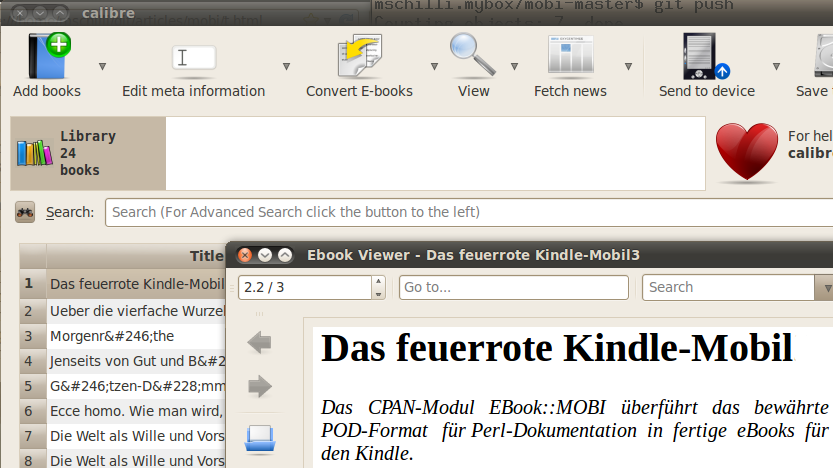Select the Library books icon
Viewport: 833px width, 468px height.
click(x=35, y=153)
